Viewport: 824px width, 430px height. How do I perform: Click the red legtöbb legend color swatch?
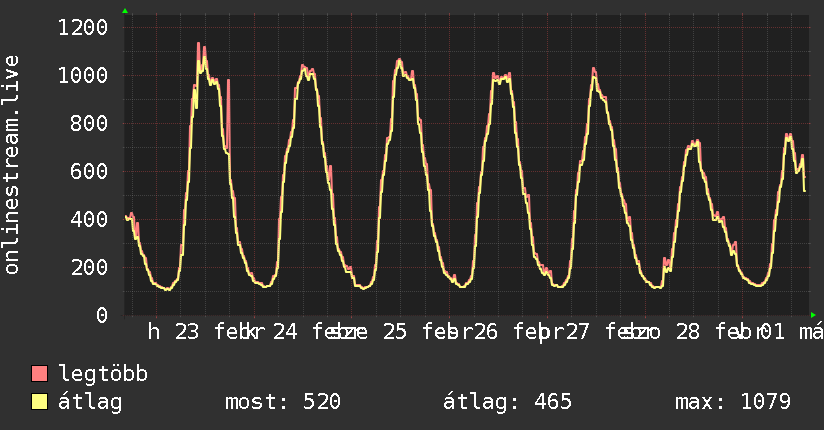[40, 375]
